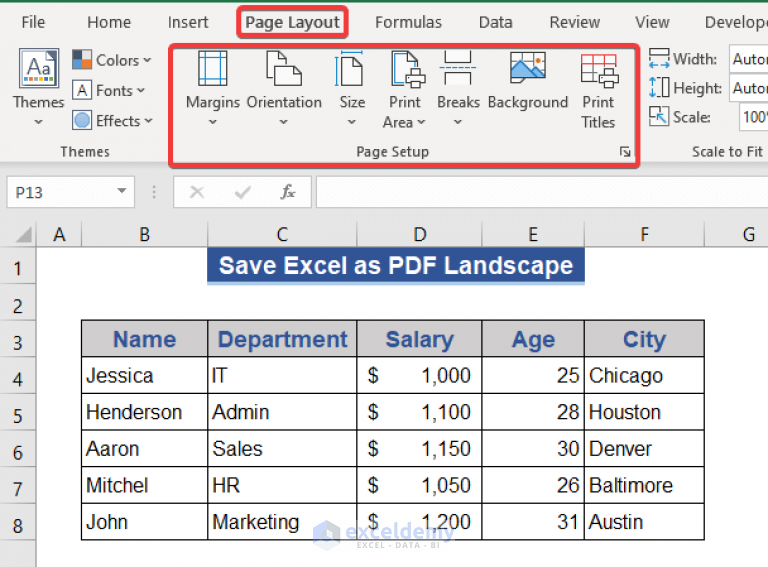Screen dimensions: 768x567
Task: Click the Print Titles icon
Action: (599, 70)
